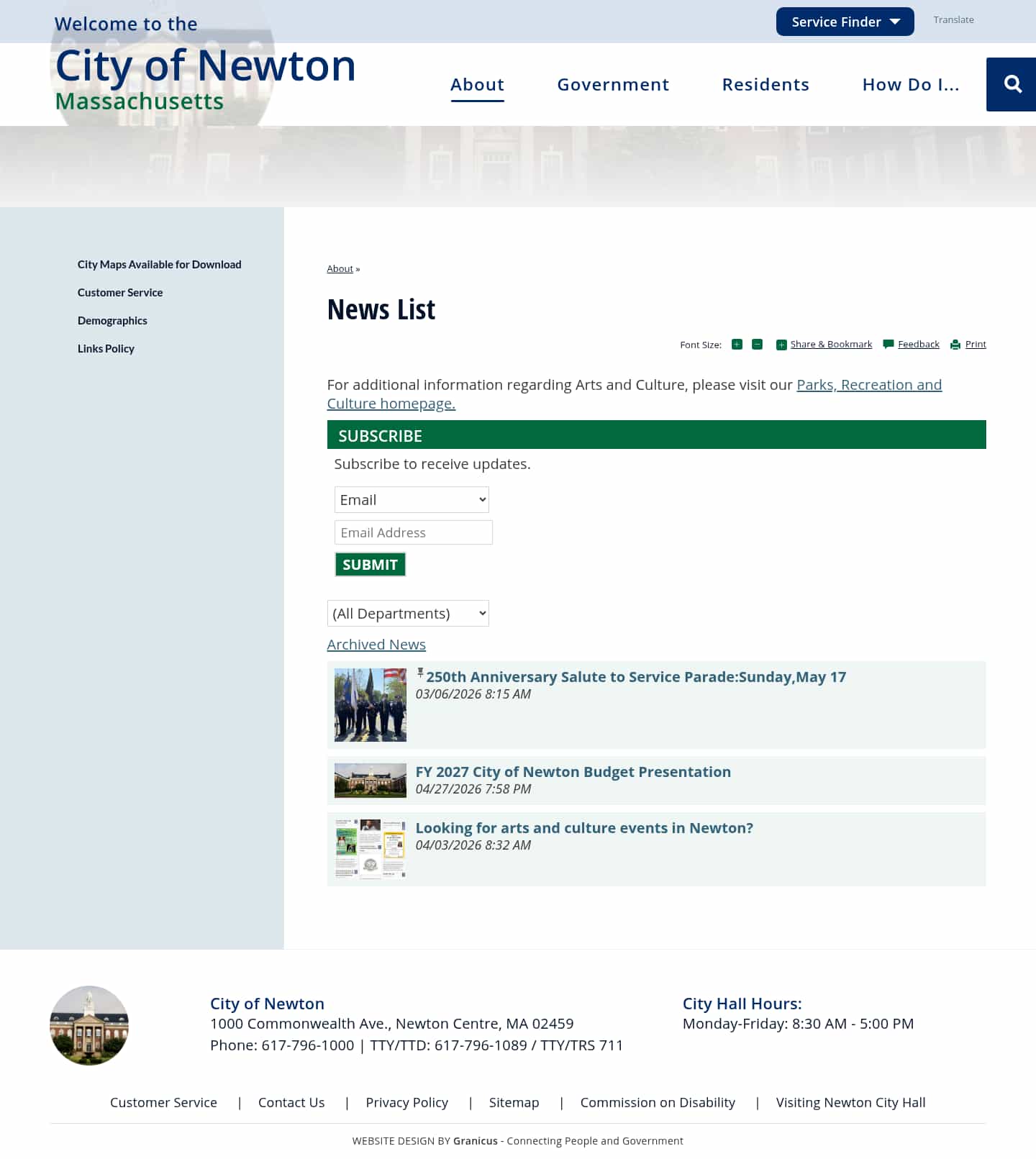1036x1159 pixels.
Task: Click the City Hall circular footer logo
Action: tap(89, 1025)
